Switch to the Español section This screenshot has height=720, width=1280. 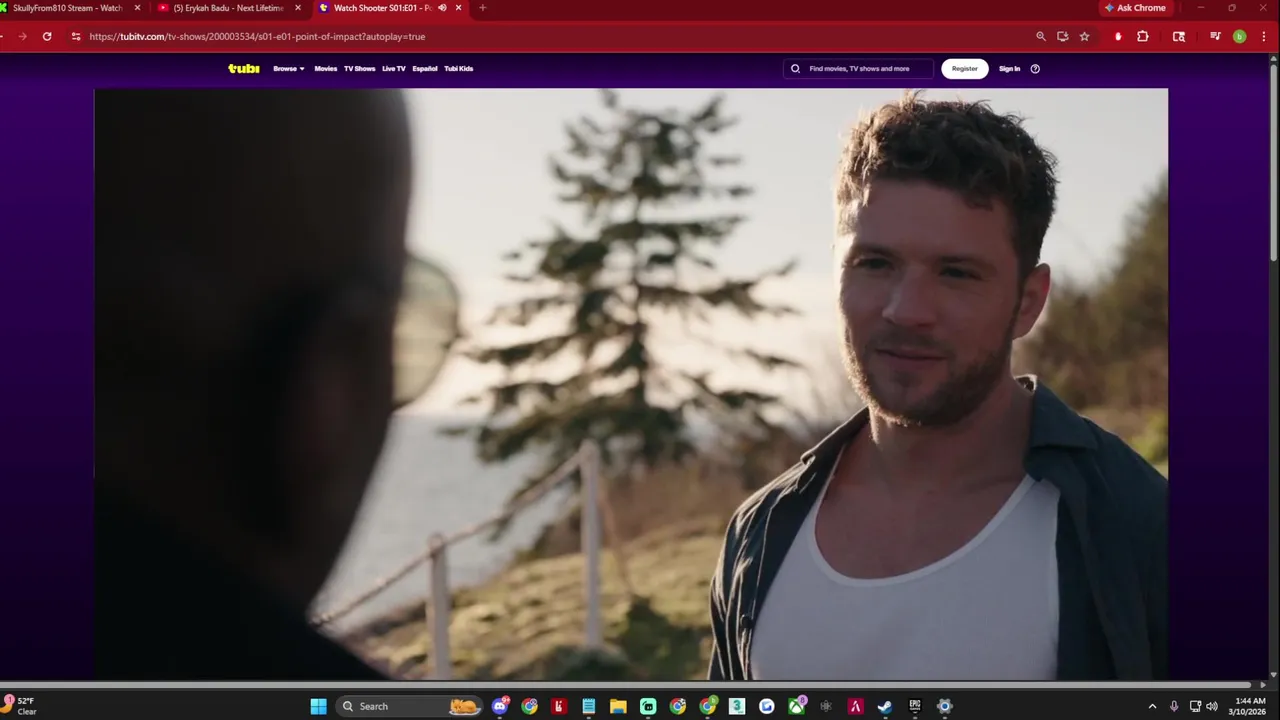[x=425, y=69]
